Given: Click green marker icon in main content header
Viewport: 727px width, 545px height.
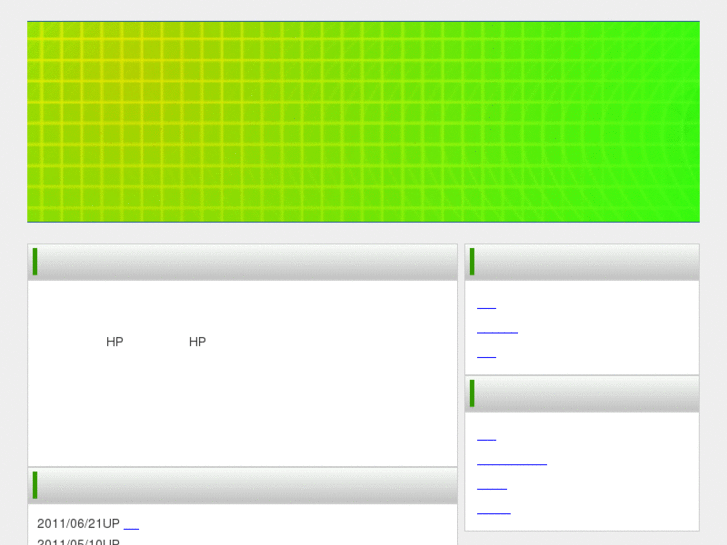Looking at the screenshot, I should [x=35, y=261].
